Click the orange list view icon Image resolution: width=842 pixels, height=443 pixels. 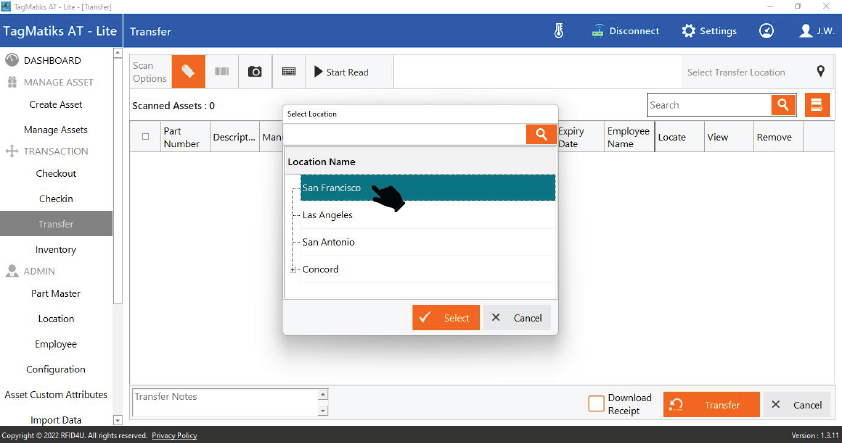[818, 105]
